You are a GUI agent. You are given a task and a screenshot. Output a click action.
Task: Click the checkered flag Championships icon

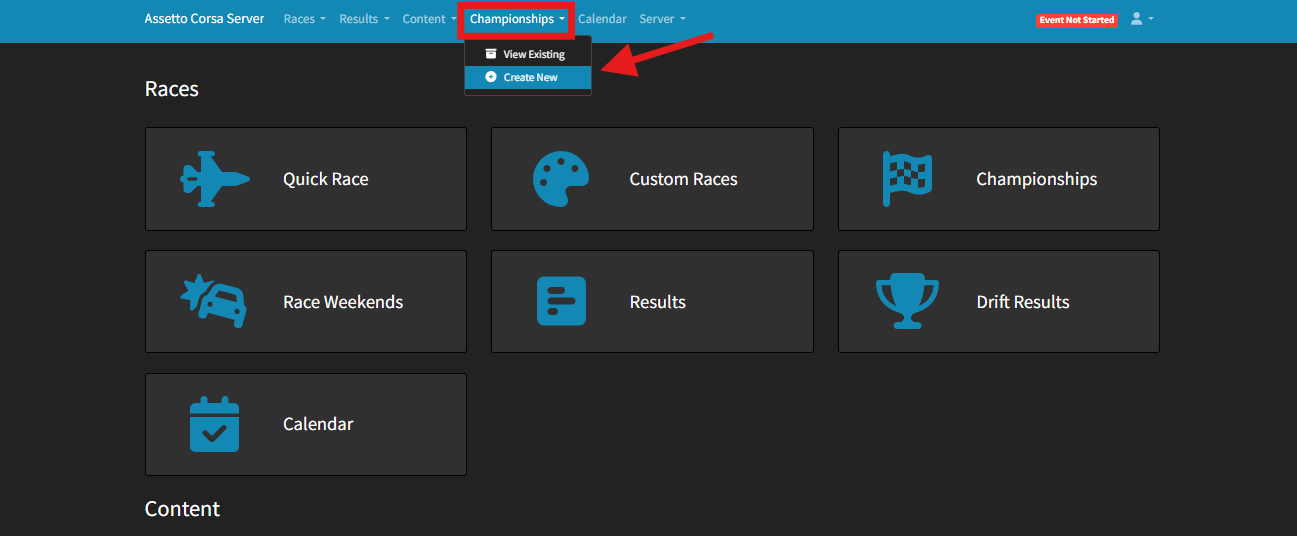[x=907, y=179]
